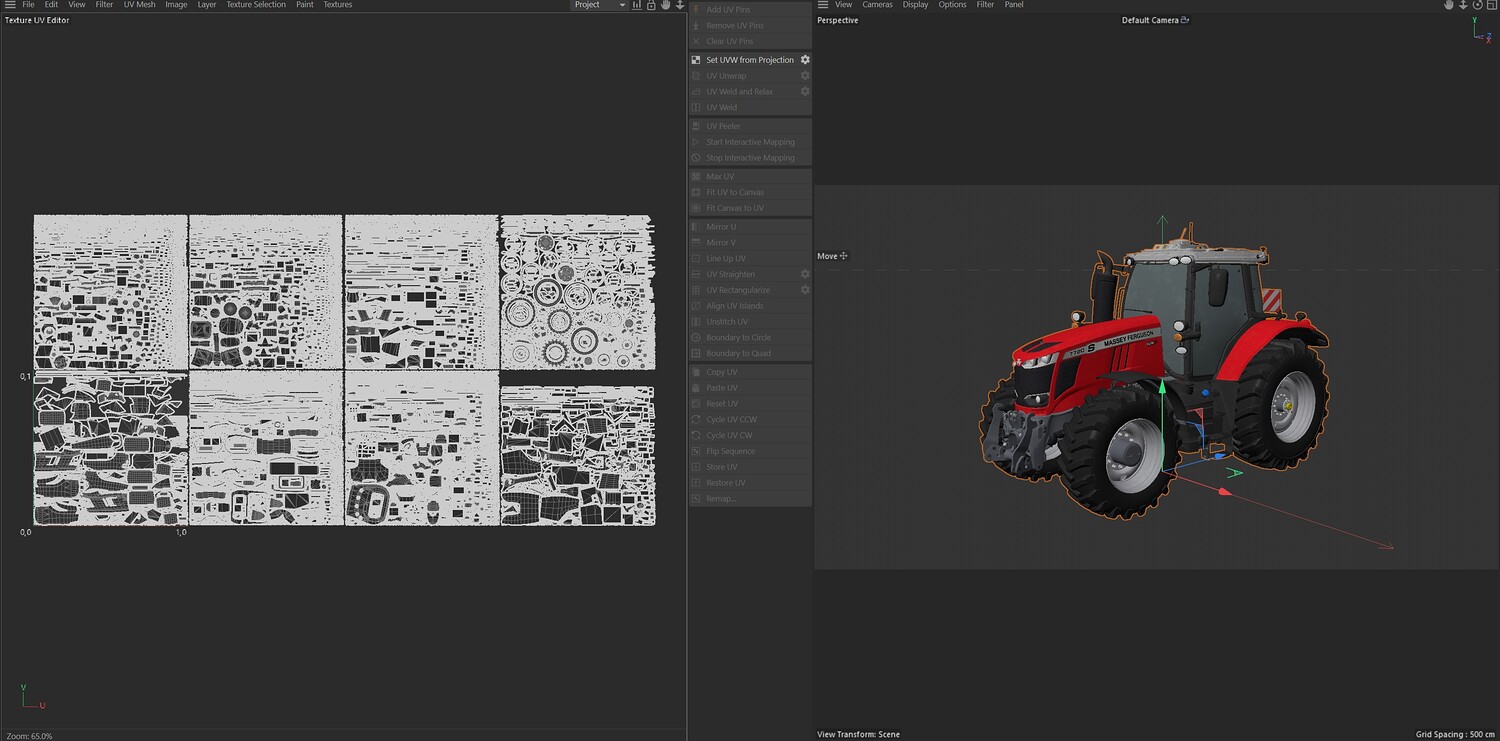Click the Add UV Pins command

[x=750, y=10]
